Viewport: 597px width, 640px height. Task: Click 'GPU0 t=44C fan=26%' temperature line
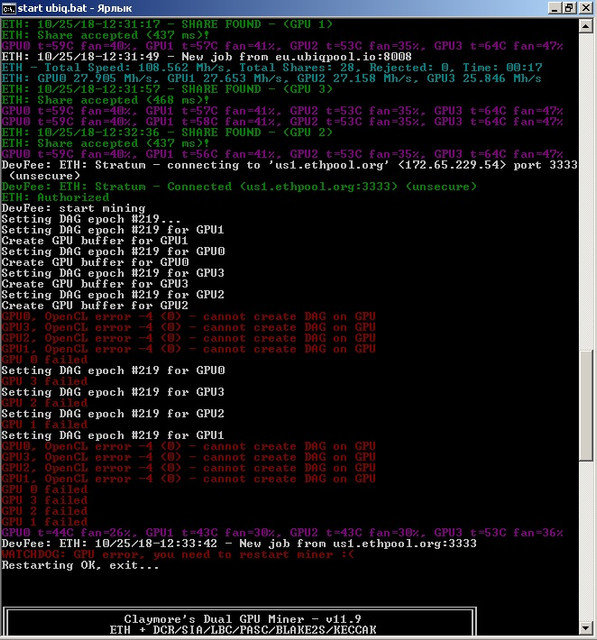tap(282, 533)
